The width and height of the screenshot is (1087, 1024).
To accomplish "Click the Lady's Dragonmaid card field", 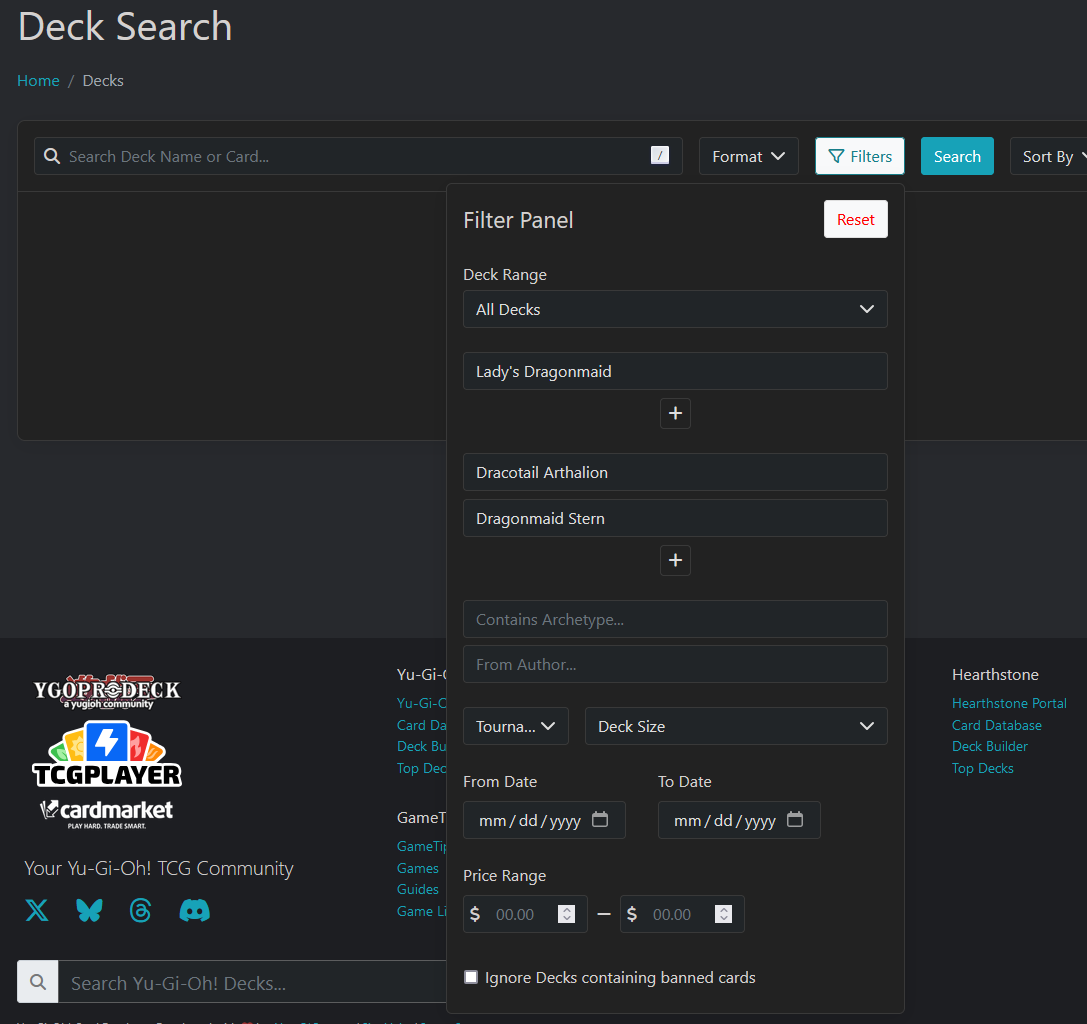I will pos(675,371).
